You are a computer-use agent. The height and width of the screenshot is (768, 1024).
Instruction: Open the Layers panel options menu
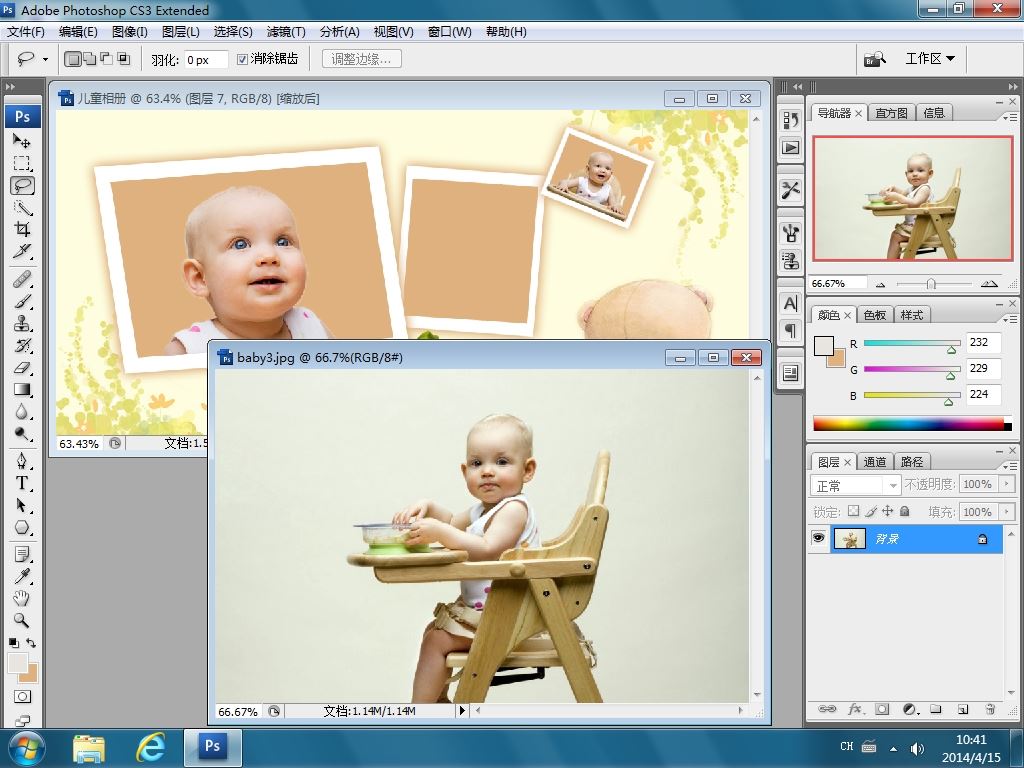tap(1010, 466)
